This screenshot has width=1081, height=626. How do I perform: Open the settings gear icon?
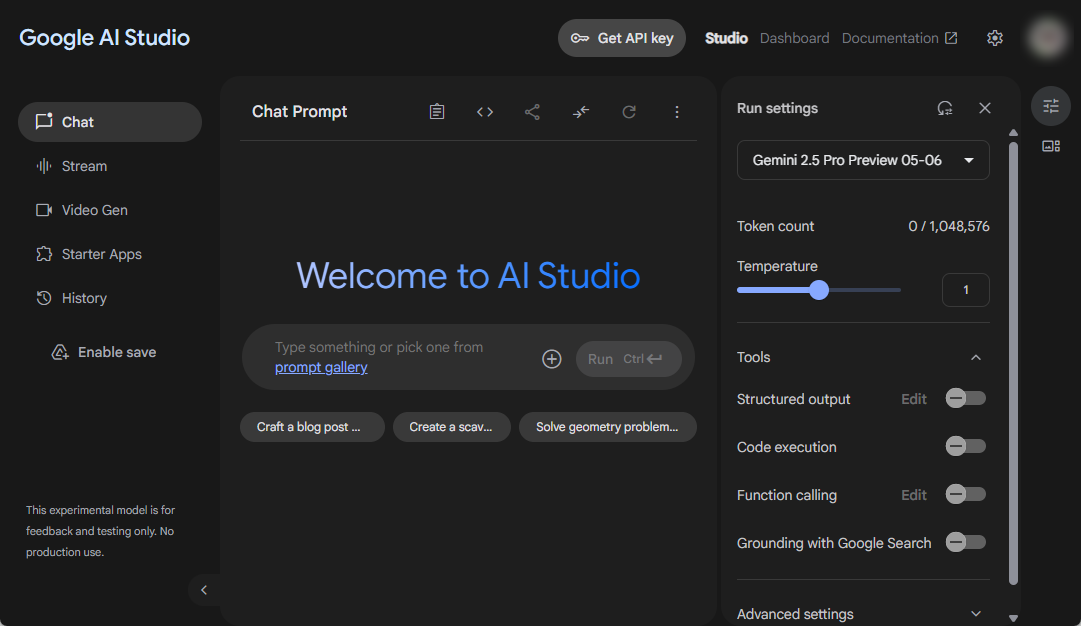coord(994,38)
